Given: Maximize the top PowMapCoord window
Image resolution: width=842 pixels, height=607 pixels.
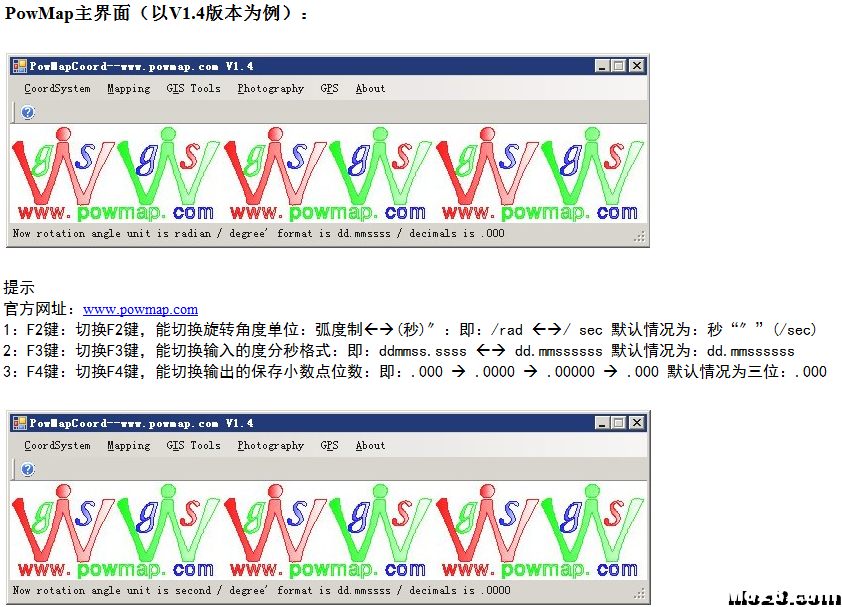Looking at the screenshot, I should click(x=619, y=66).
